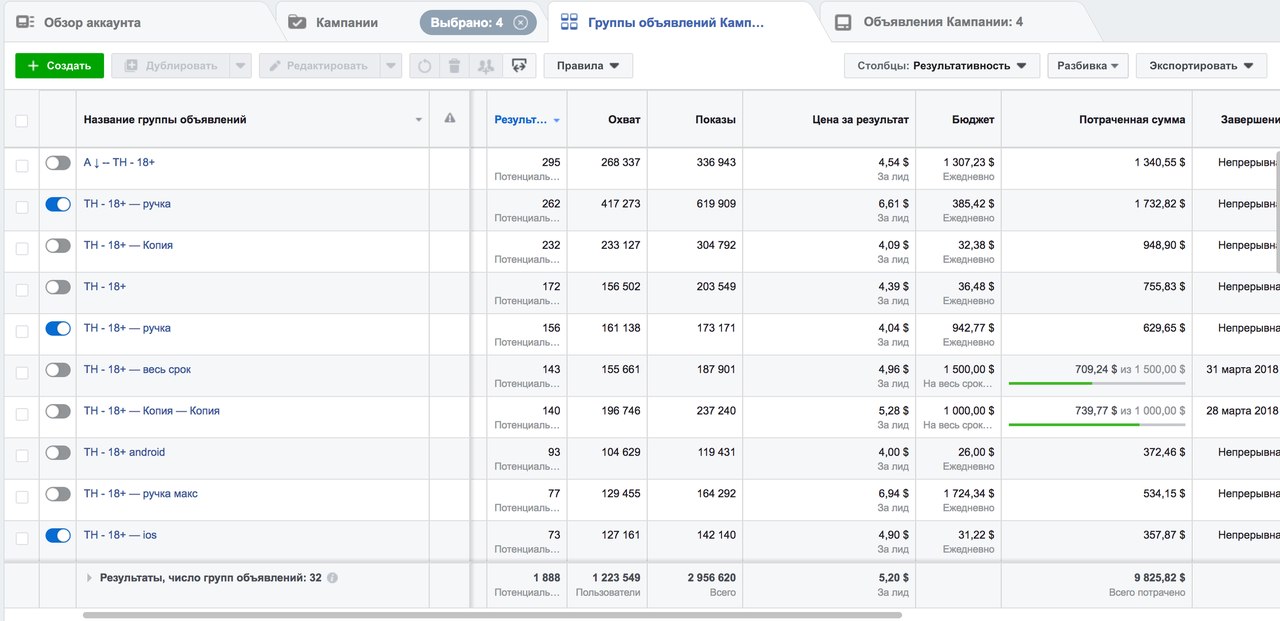Screen dimensions: 1280x621
Task: Open the dropdown arrow next to Дублировать
Action: click(x=240, y=66)
